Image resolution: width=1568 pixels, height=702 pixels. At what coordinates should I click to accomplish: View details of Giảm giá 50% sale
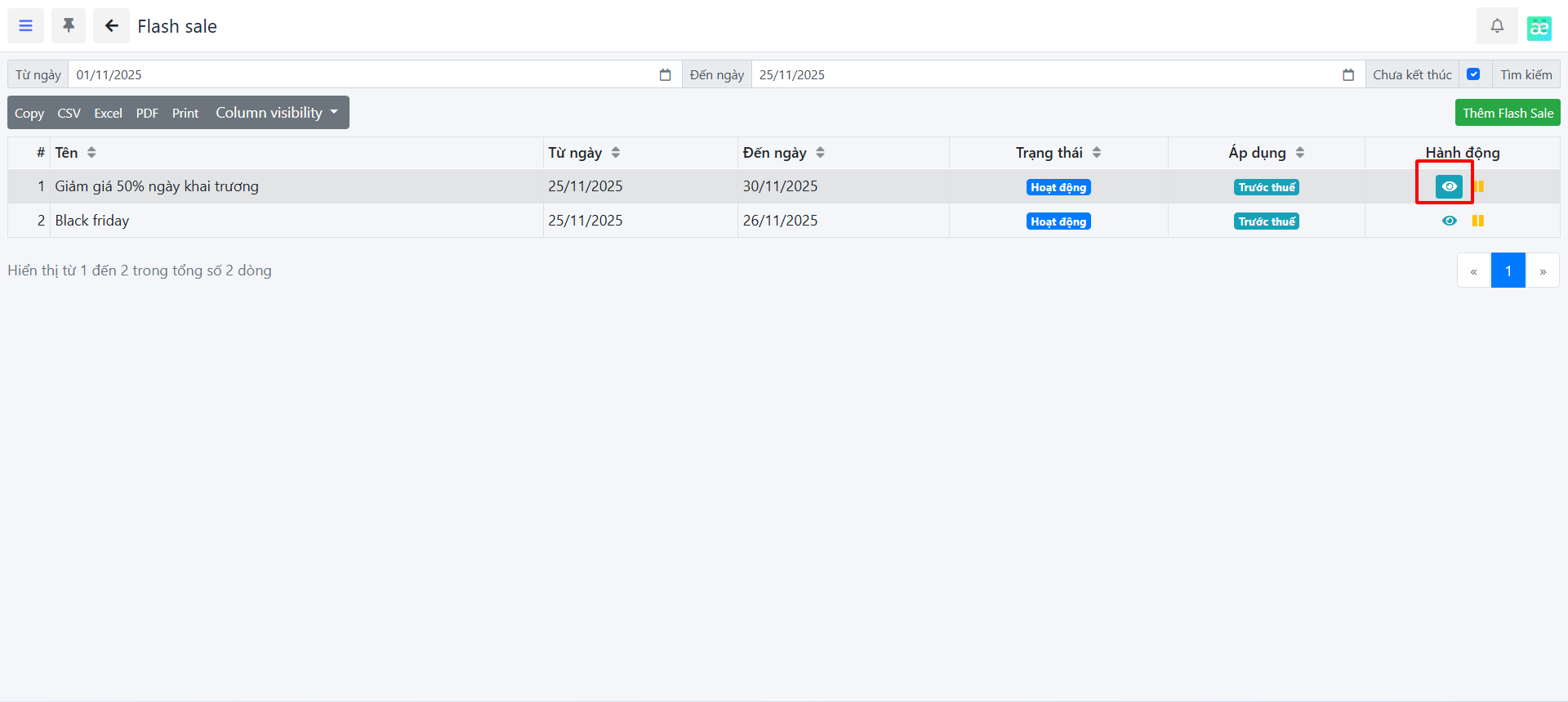pyautogui.click(x=1449, y=186)
